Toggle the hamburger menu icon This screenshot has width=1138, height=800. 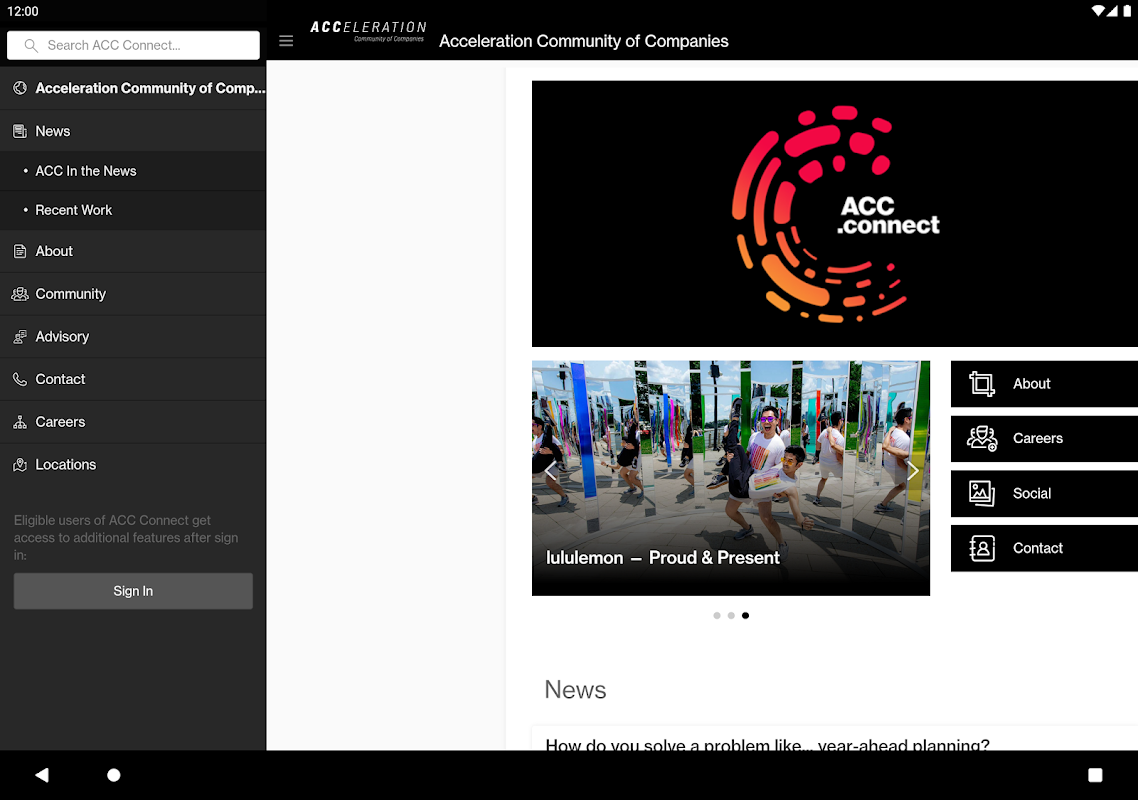pos(286,41)
